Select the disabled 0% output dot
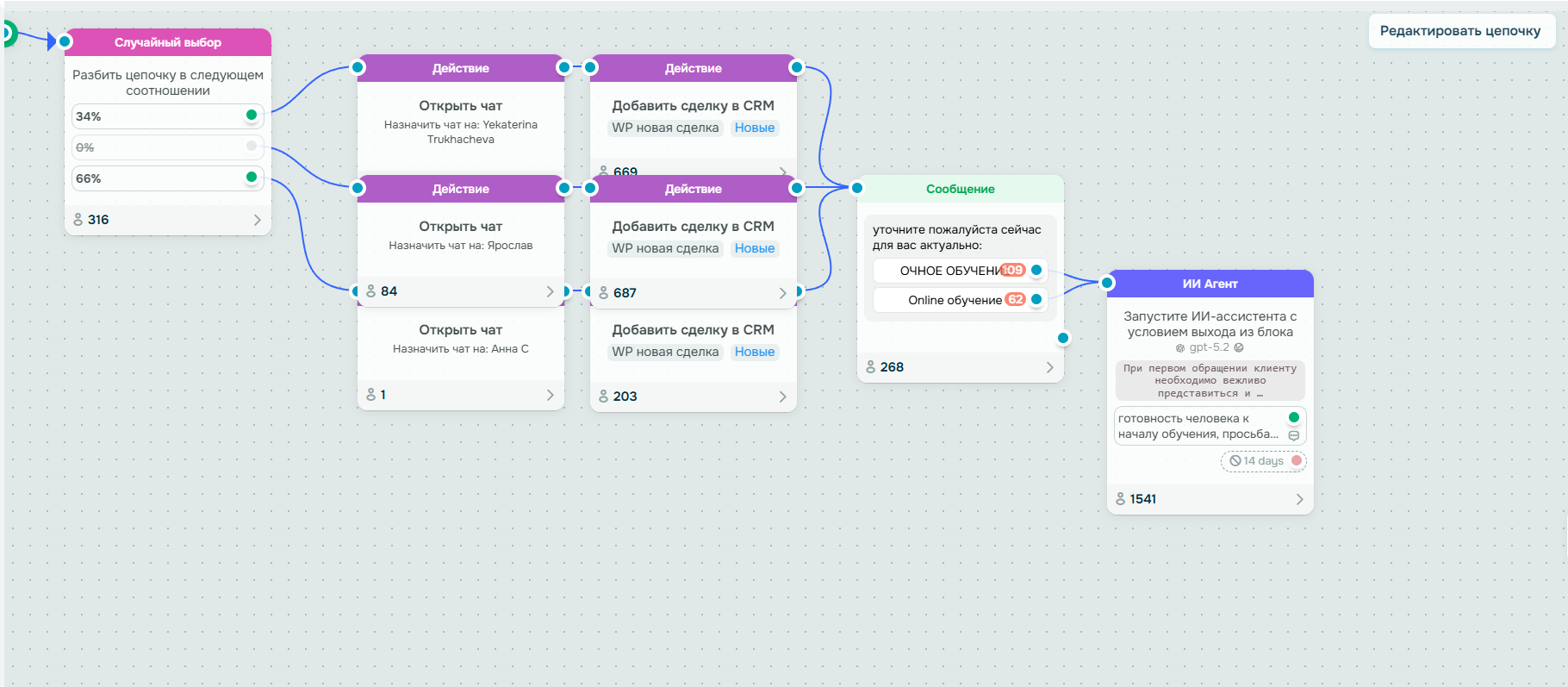 pyautogui.click(x=252, y=146)
